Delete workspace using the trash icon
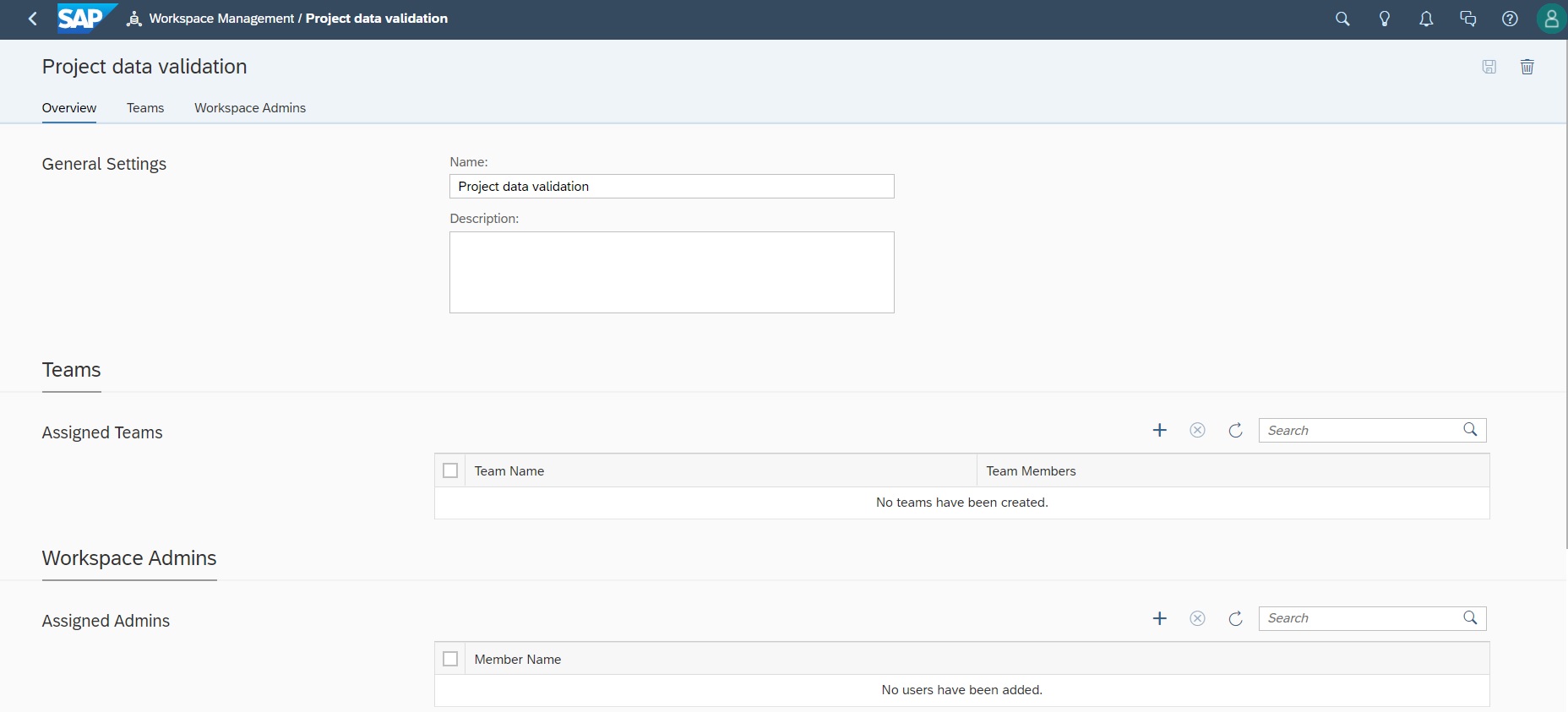The height and width of the screenshot is (712, 1568). tap(1527, 67)
